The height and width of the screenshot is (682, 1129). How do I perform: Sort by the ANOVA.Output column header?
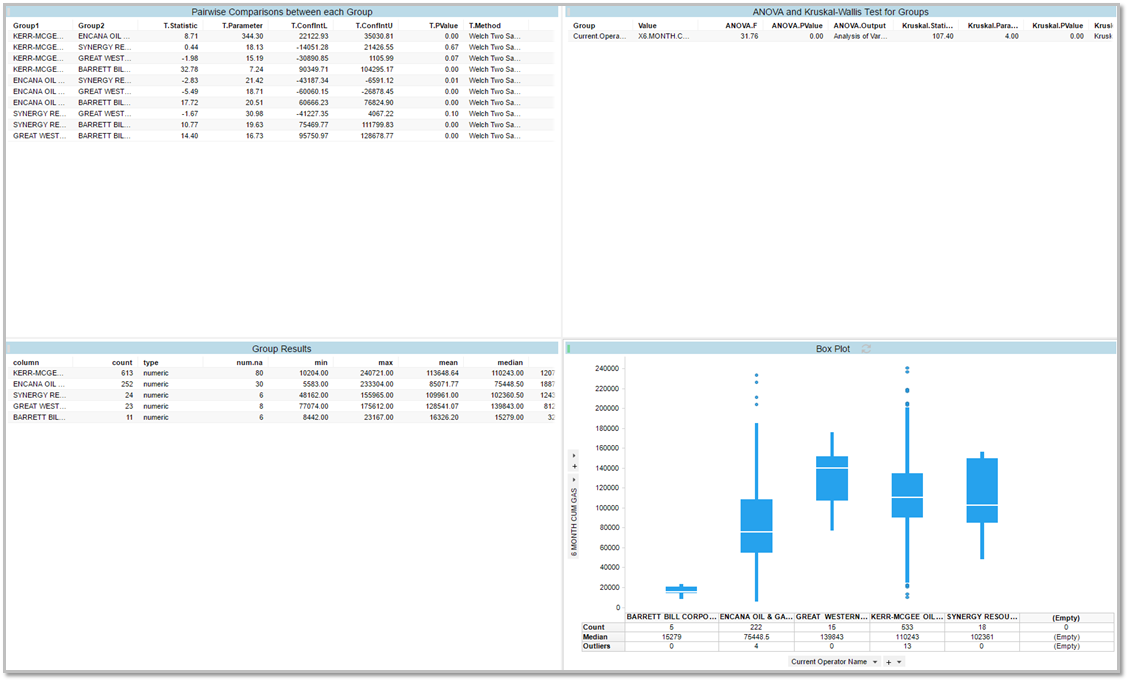tap(860, 25)
